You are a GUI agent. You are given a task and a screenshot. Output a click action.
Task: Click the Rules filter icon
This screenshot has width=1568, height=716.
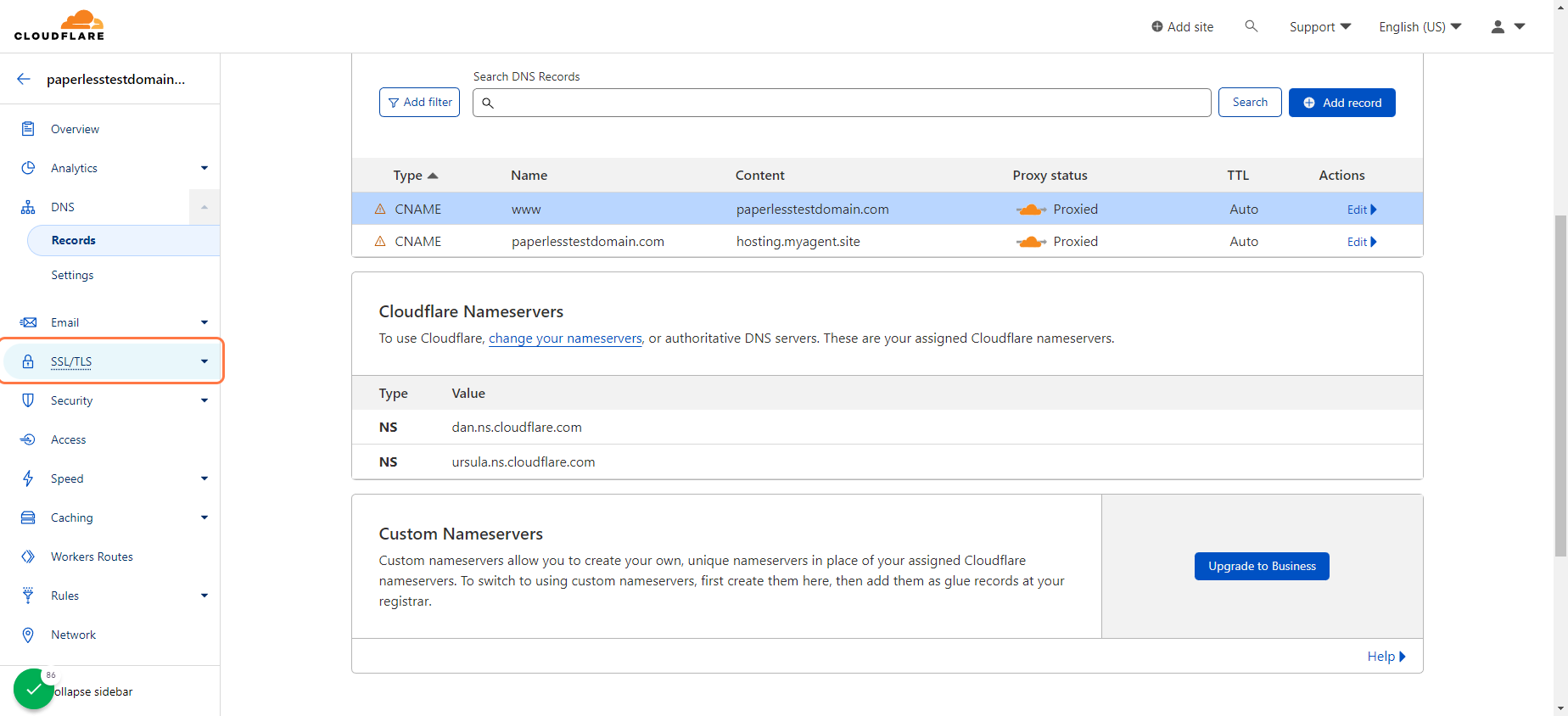[28, 596]
